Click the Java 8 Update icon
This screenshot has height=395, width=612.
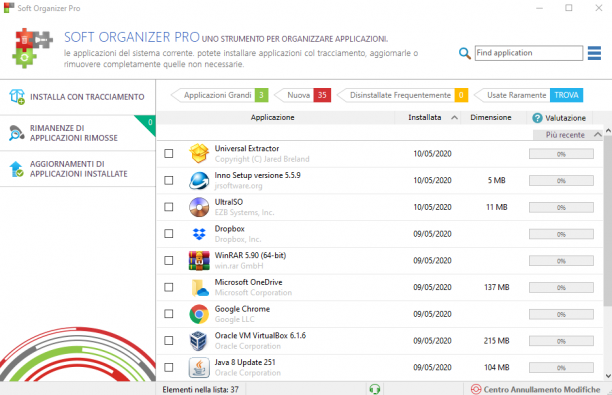199,367
